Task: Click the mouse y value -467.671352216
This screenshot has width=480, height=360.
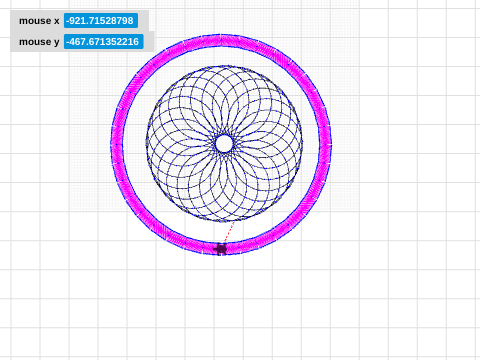Action: [104, 42]
